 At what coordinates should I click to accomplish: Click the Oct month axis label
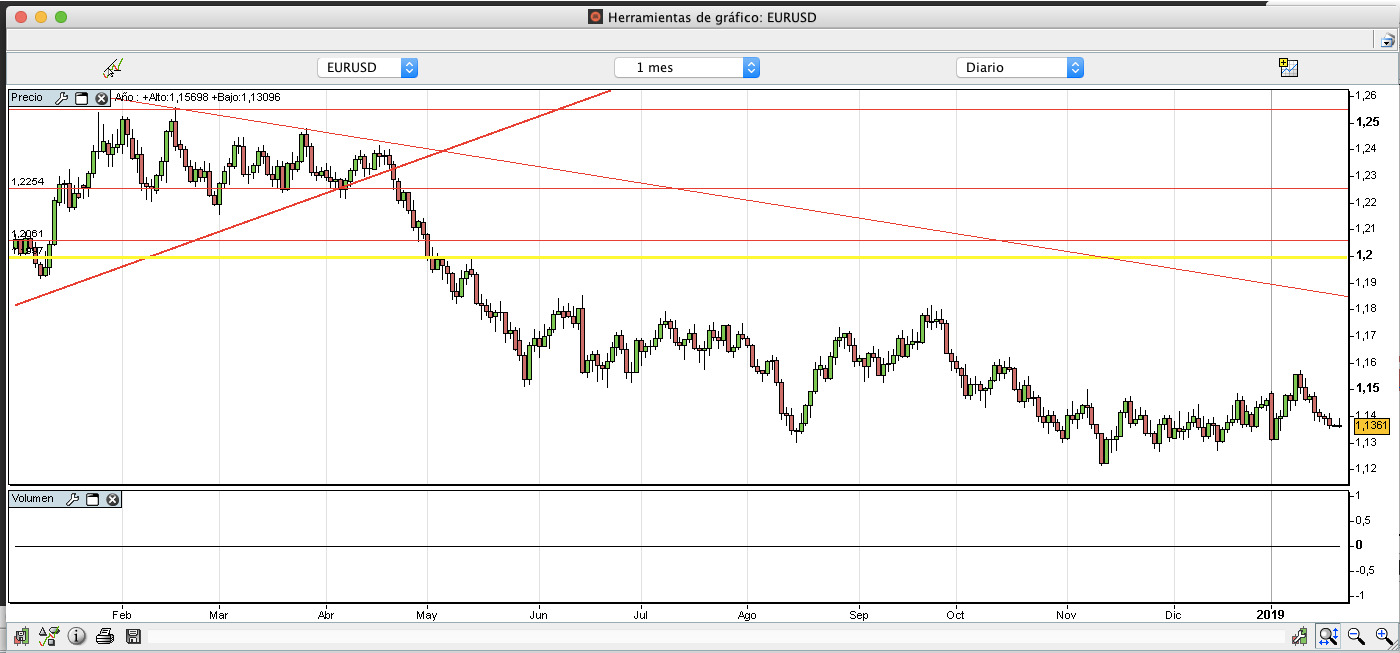click(x=956, y=614)
